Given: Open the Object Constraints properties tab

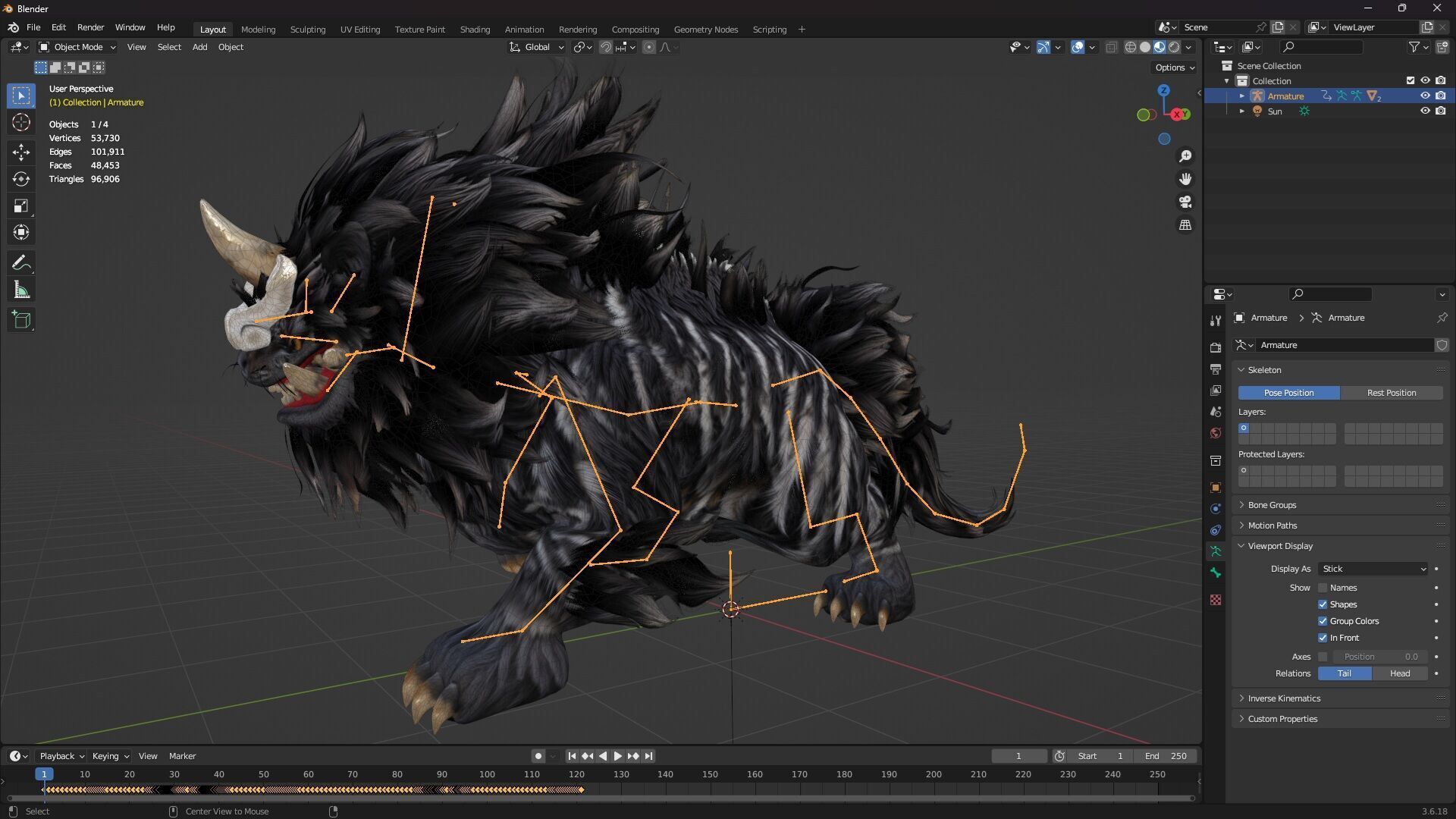Looking at the screenshot, I should coord(1216,530).
